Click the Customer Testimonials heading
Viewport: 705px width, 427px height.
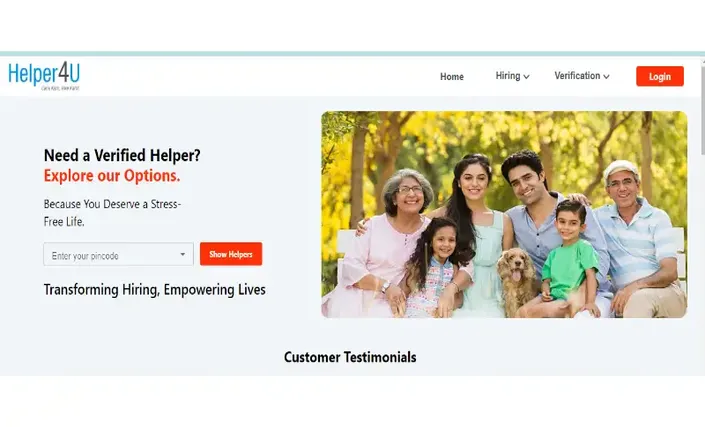[350, 357]
